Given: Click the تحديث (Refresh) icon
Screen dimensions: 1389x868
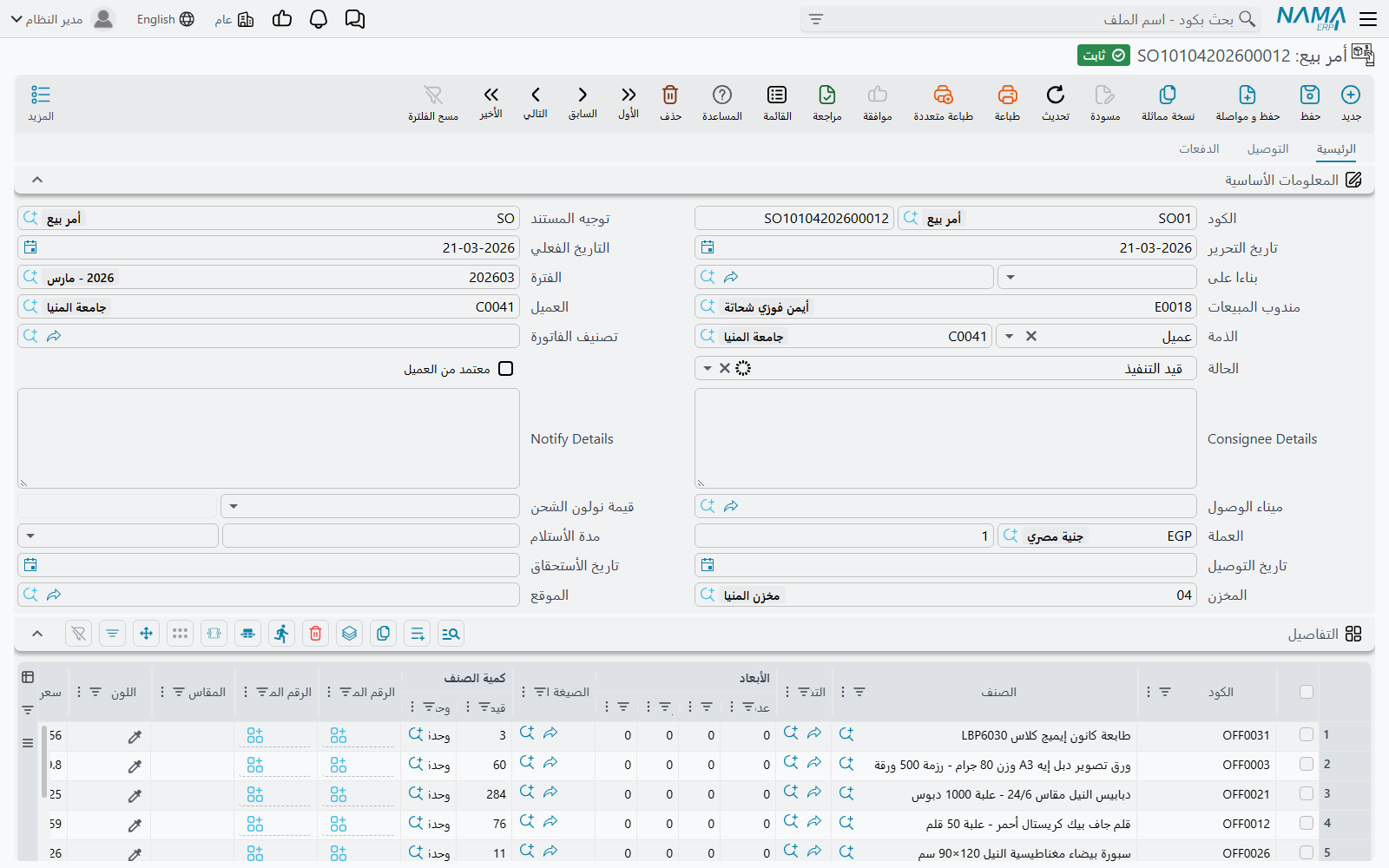Looking at the screenshot, I should click(x=1056, y=95).
